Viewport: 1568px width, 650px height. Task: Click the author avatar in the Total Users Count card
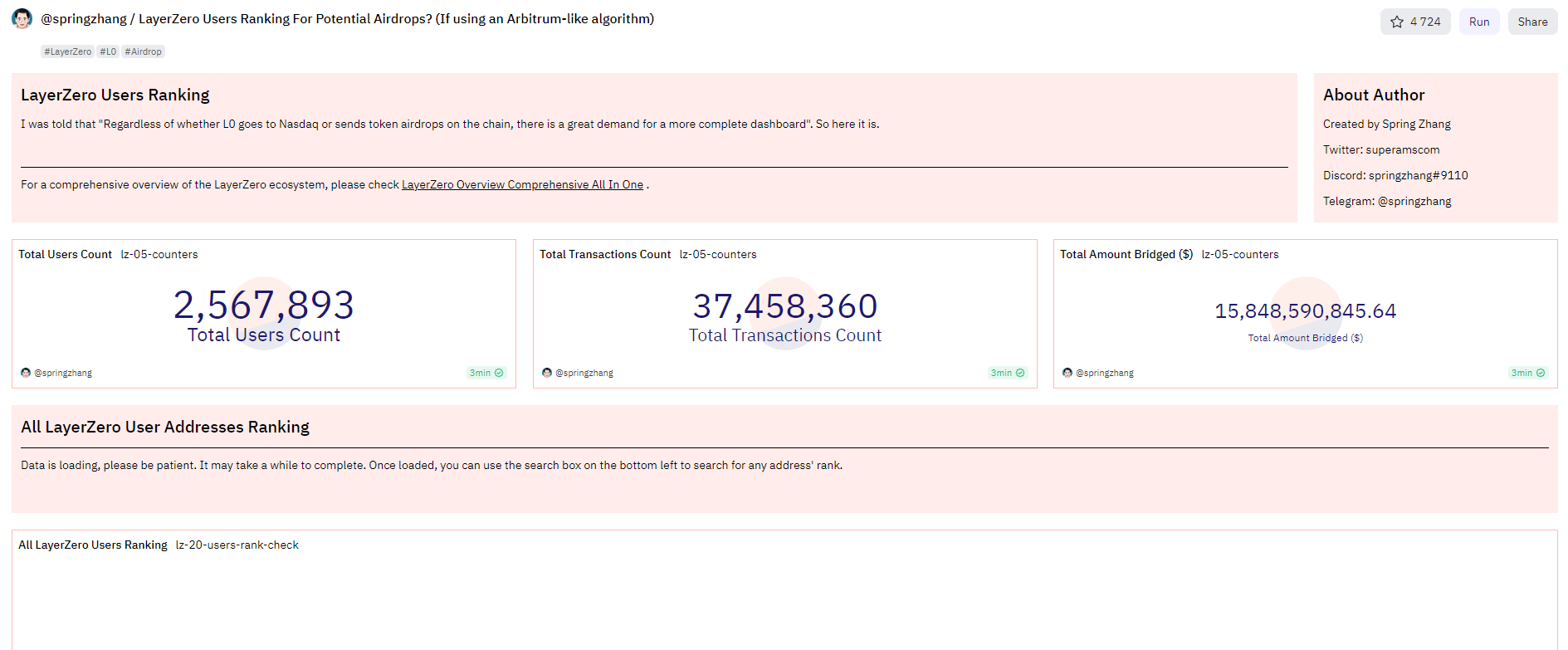[26, 373]
